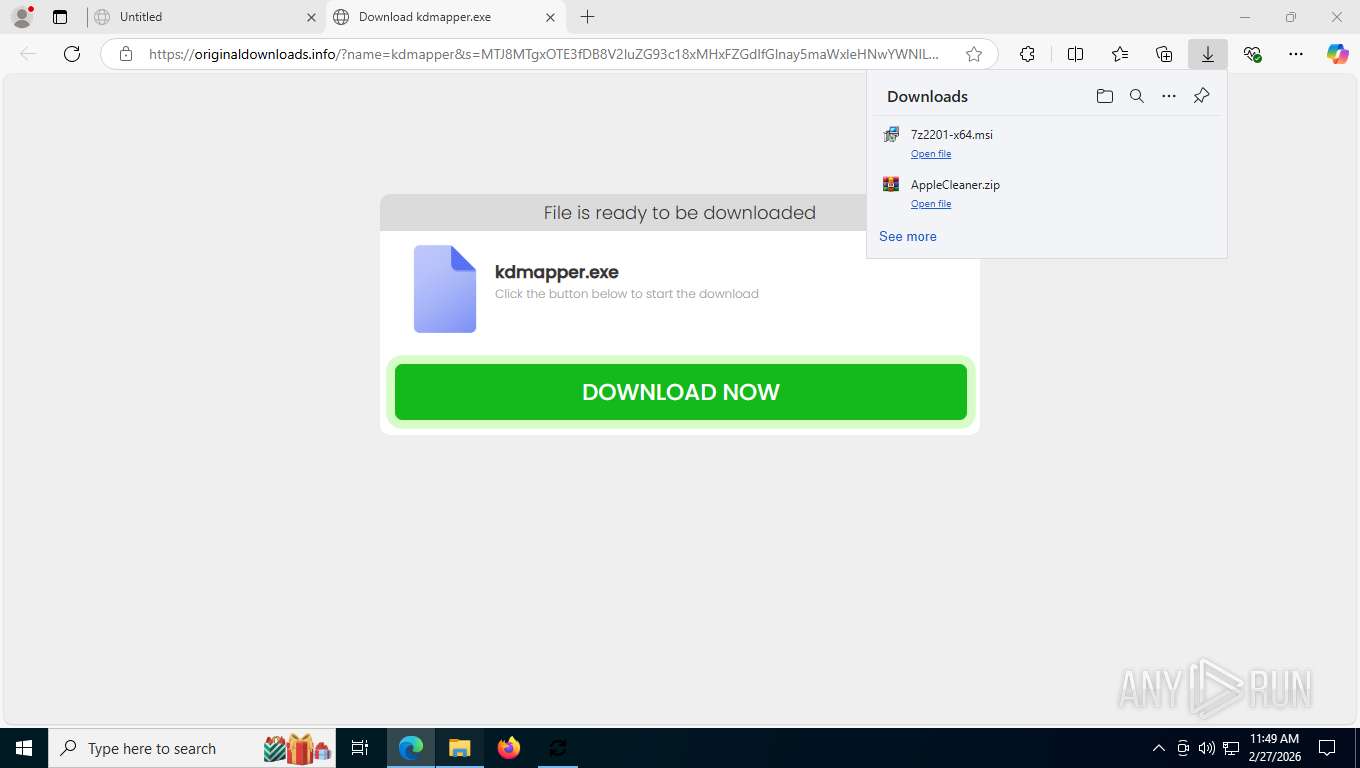Screen dimensions: 1360x768
Task: Close the Untitled tab
Action: pos(311,17)
